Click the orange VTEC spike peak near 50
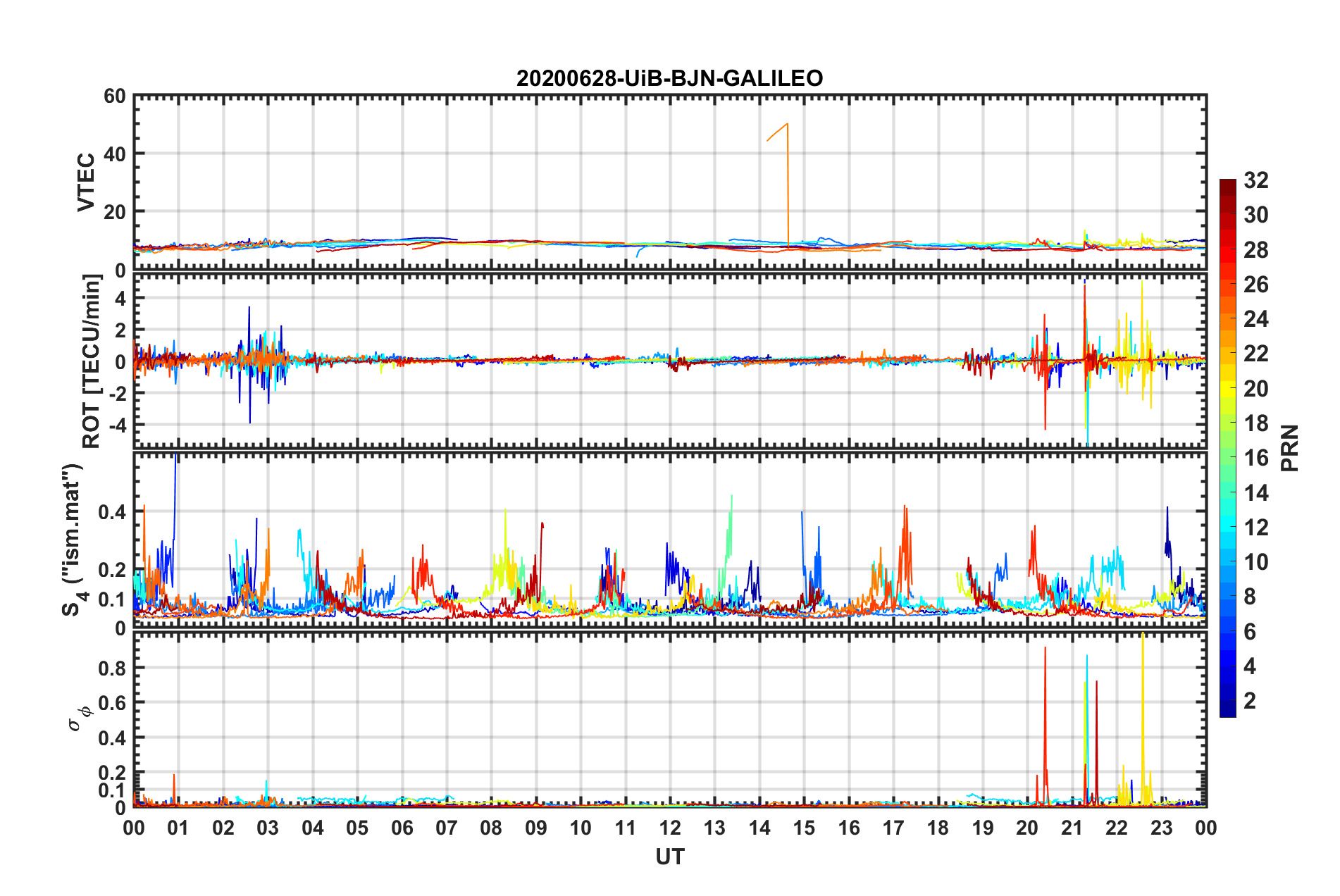Screen dimensions: 1340x896 click(x=787, y=125)
